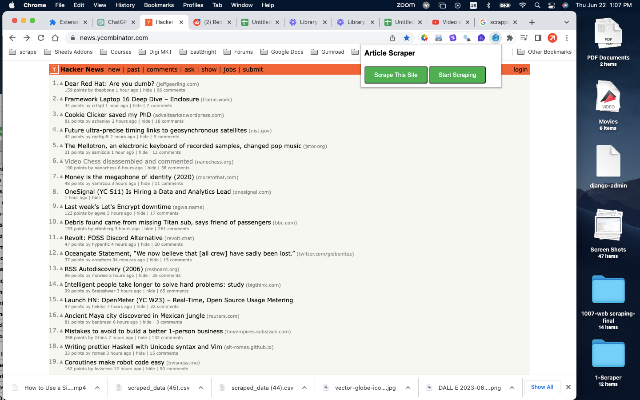Open the 'new' Hacker News link

pyautogui.click(x=114, y=70)
